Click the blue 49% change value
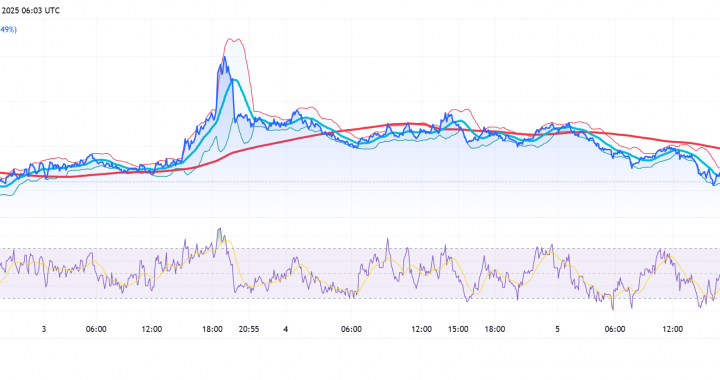The width and height of the screenshot is (720, 380). 8,30
